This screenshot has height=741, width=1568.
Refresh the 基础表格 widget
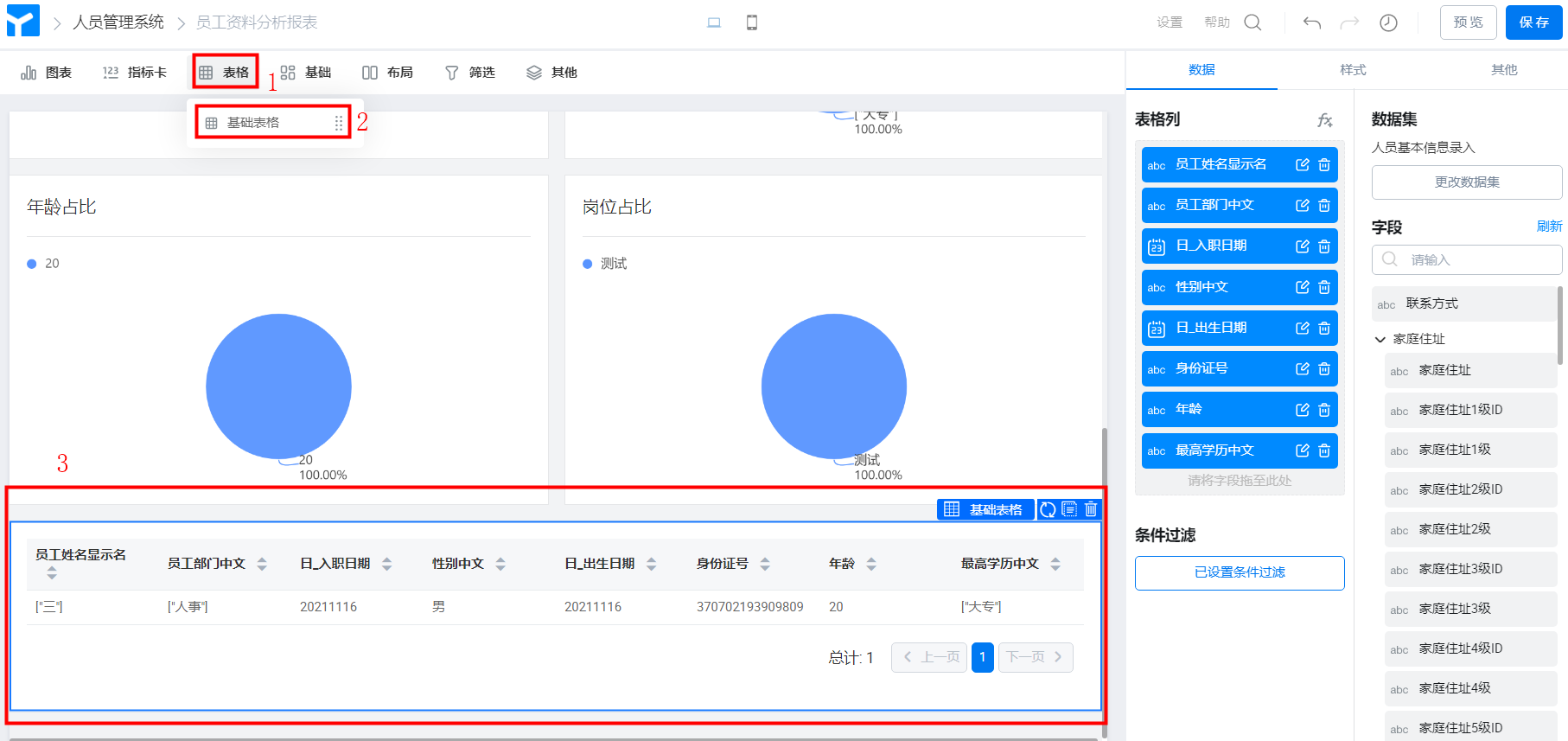click(1048, 509)
